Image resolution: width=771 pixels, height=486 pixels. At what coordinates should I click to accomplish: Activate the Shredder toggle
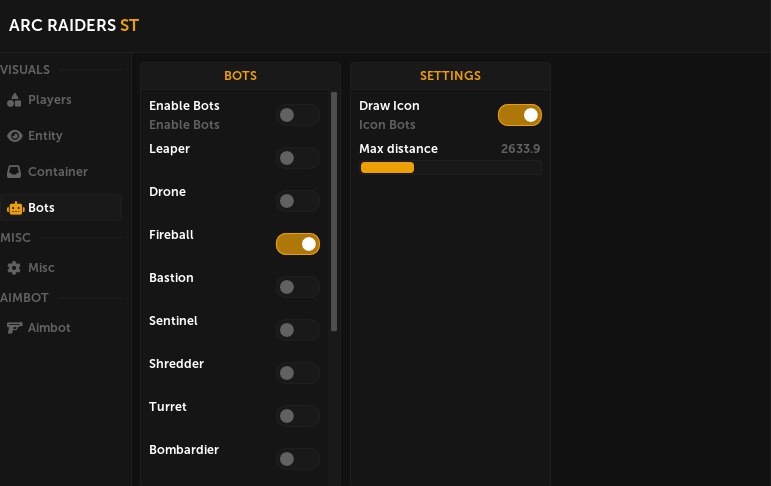[298, 373]
